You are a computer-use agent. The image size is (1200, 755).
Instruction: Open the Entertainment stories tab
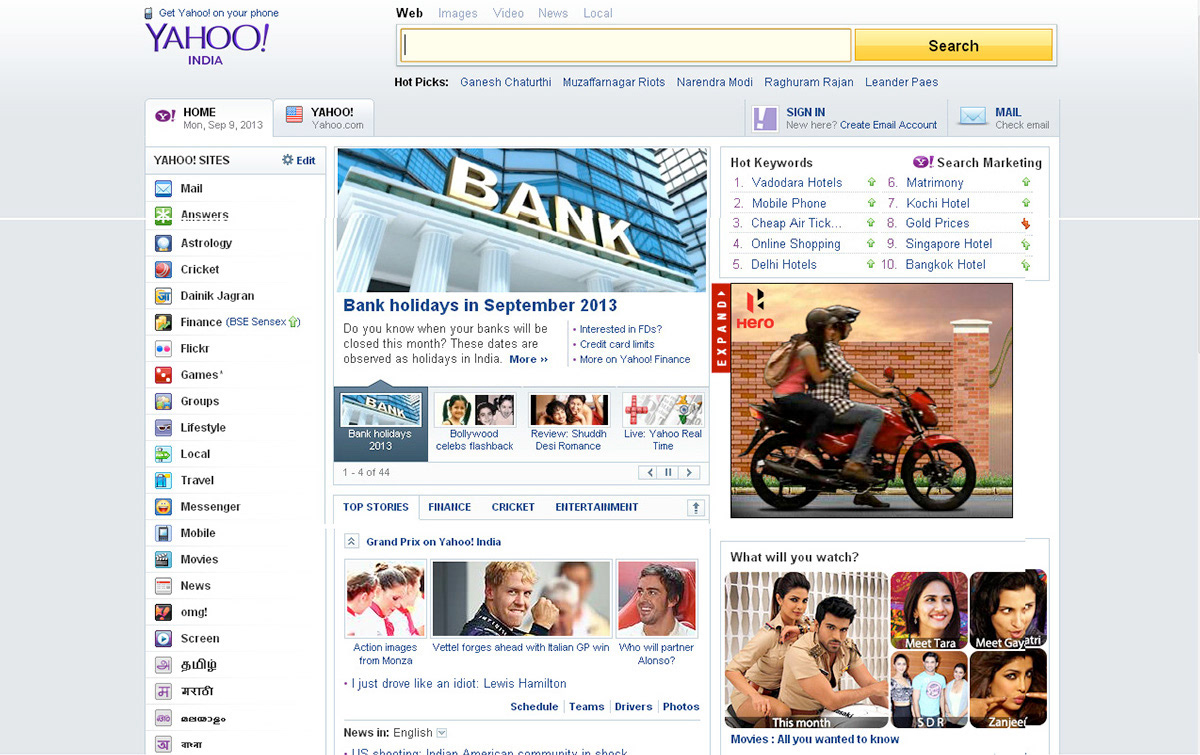coord(597,507)
